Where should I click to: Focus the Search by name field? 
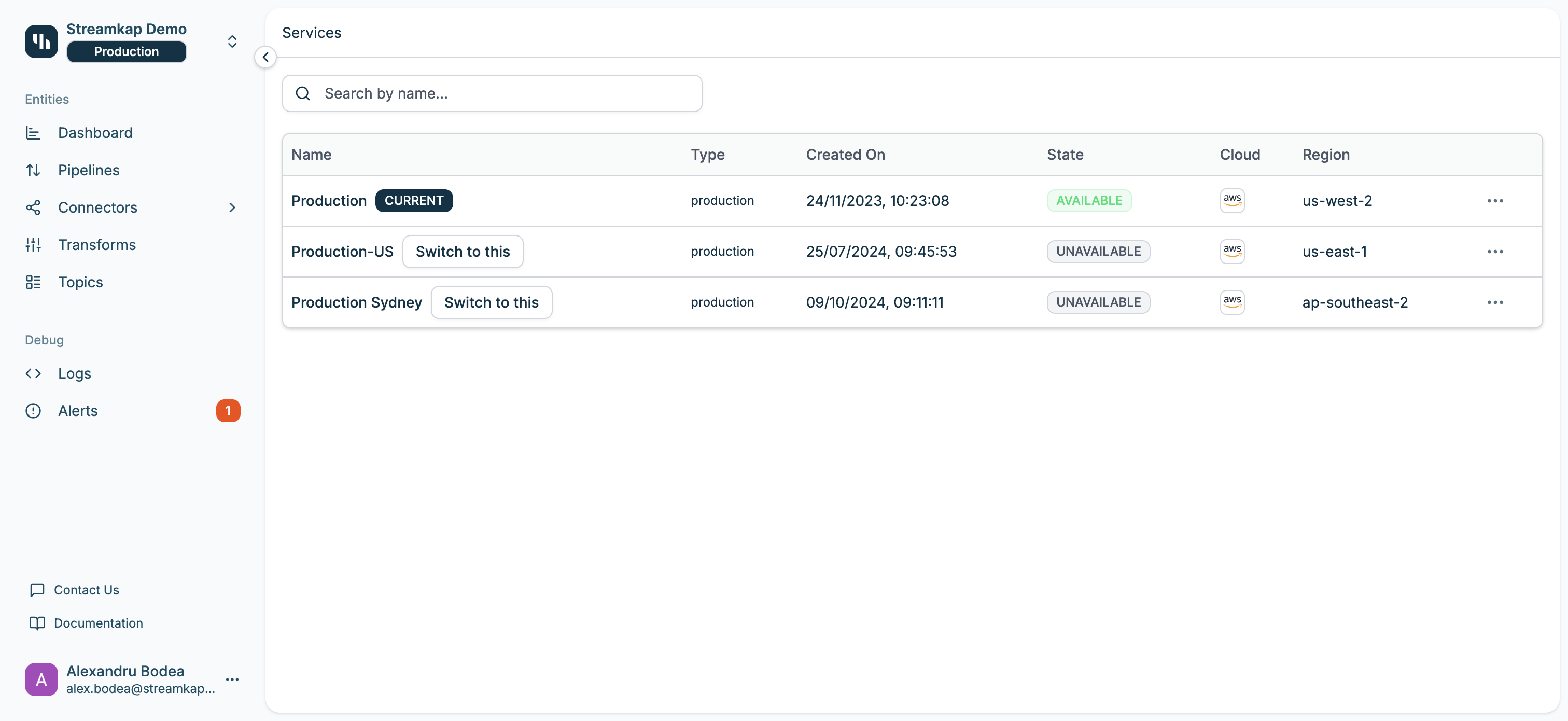pyautogui.click(x=505, y=93)
